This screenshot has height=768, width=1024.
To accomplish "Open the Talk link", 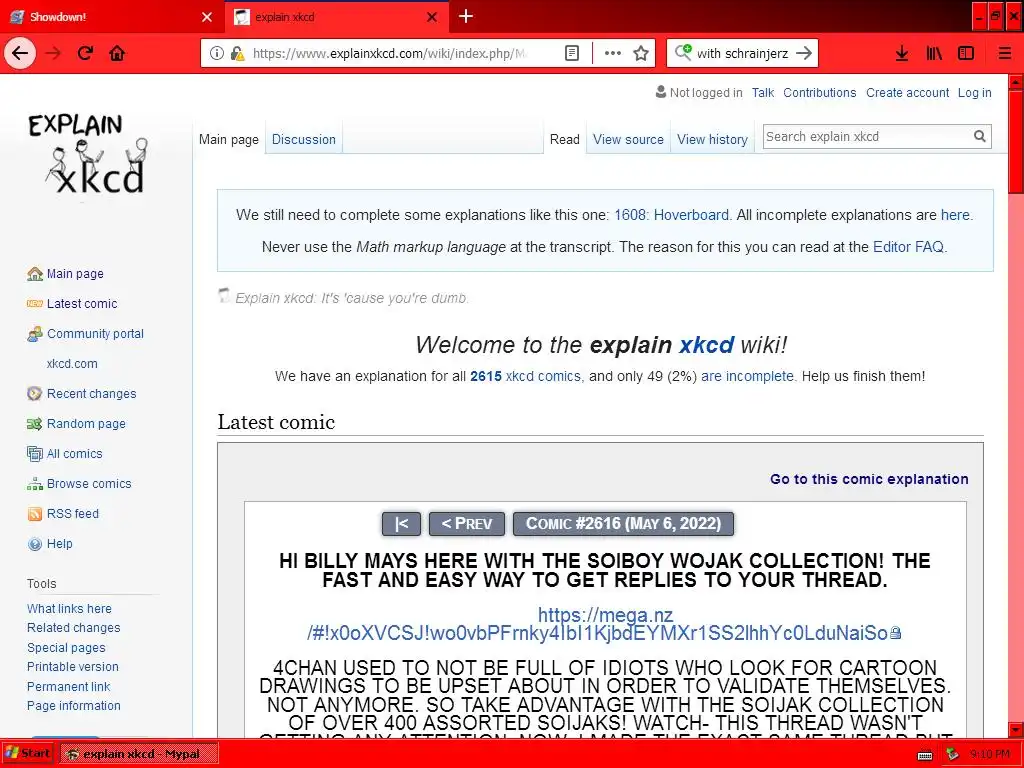I will [763, 93].
